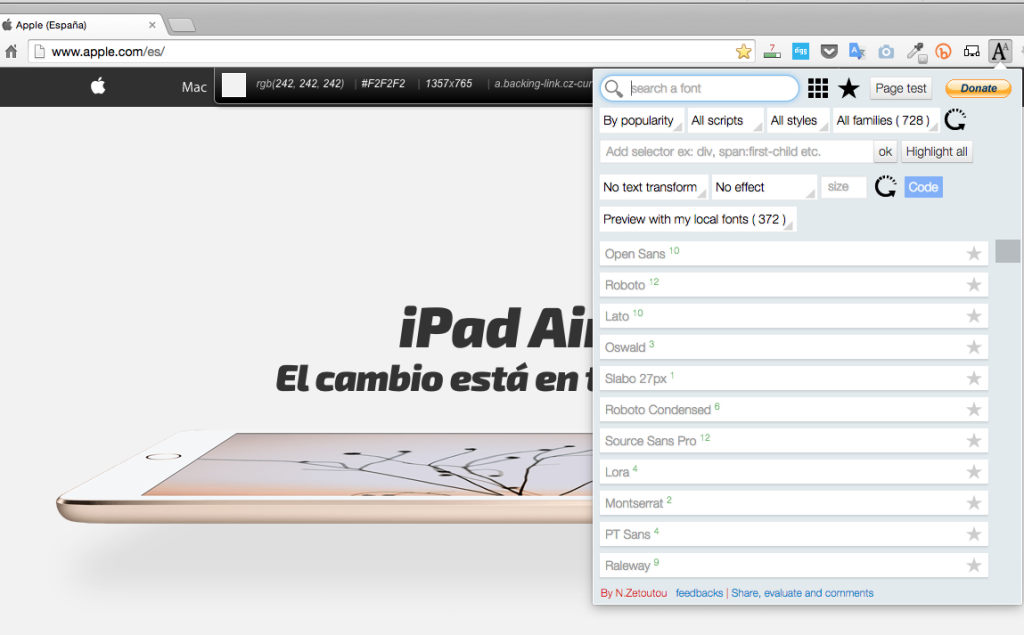Open a new tab with blank tab button
Screen dimensions: 1024x635
point(181,25)
